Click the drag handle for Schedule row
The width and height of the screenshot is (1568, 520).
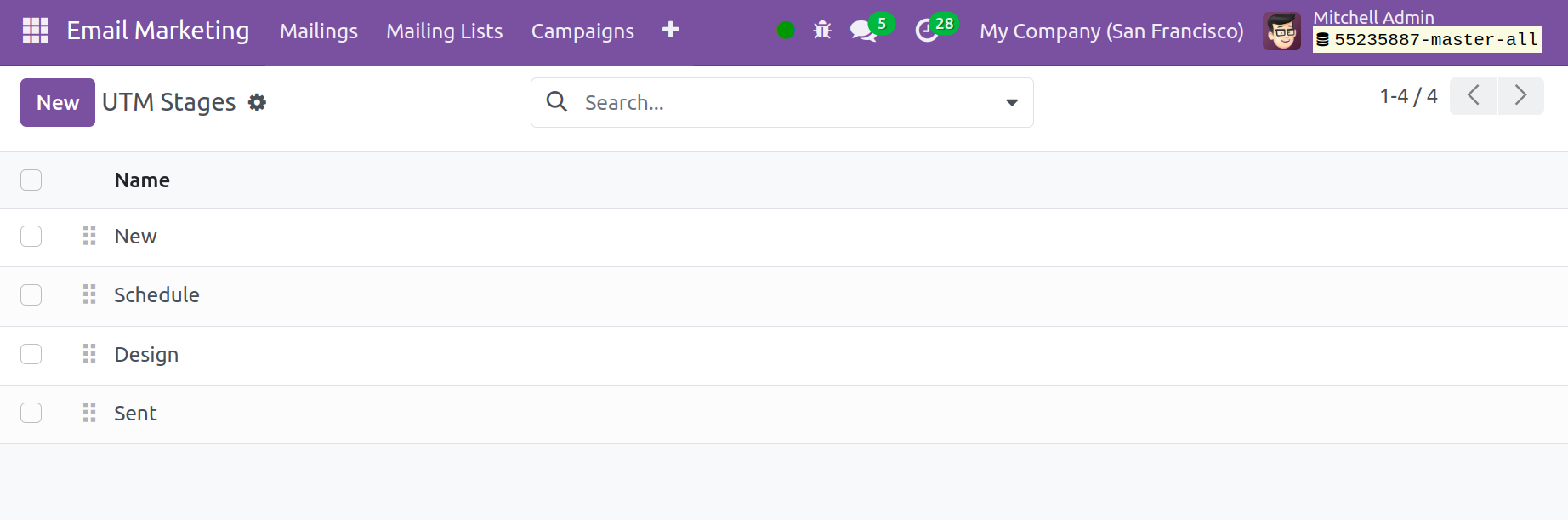pyautogui.click(x=89, y=294)
